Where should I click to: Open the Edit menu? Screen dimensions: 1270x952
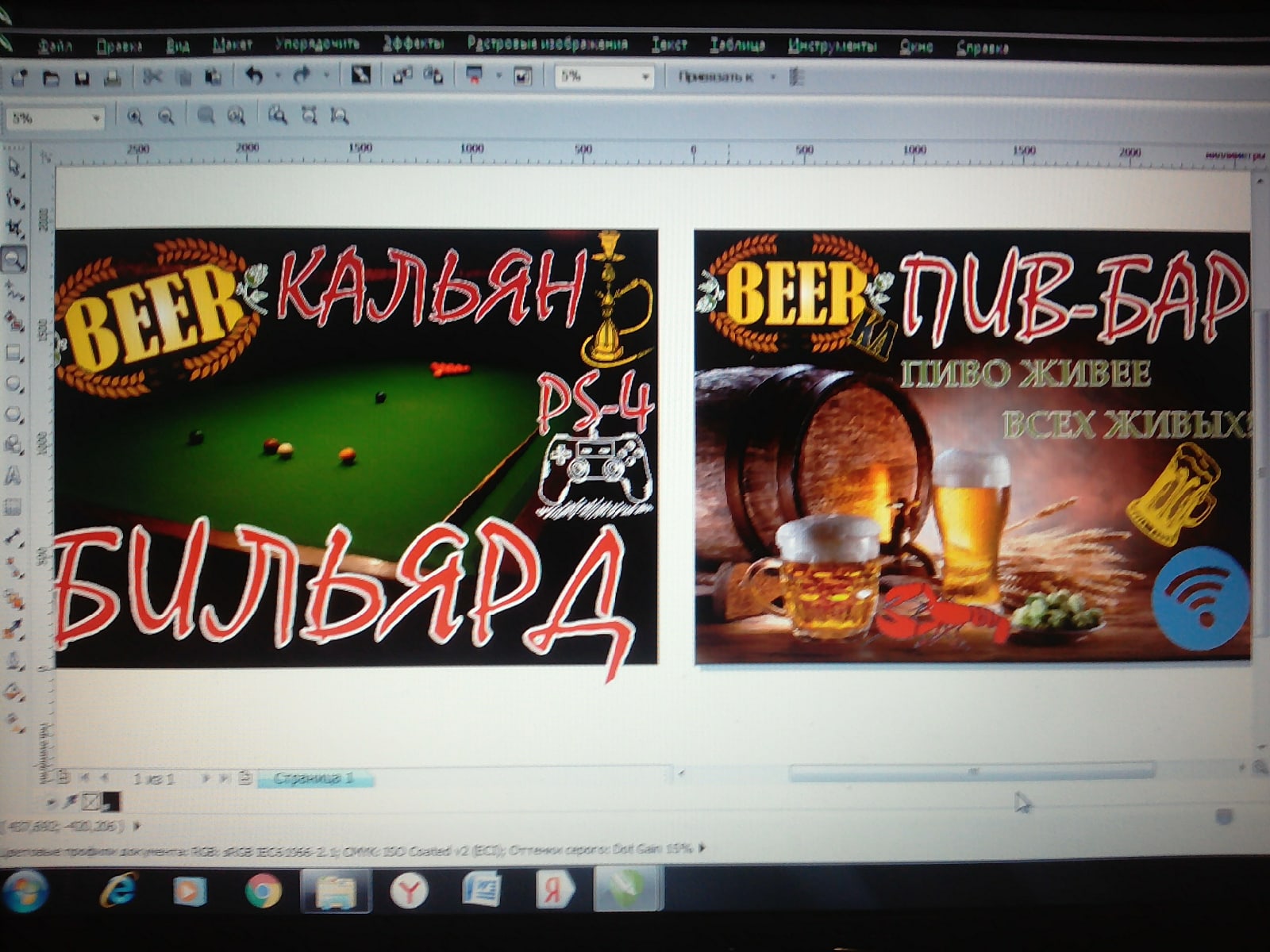pyautogui.click(x=119, y=47)
